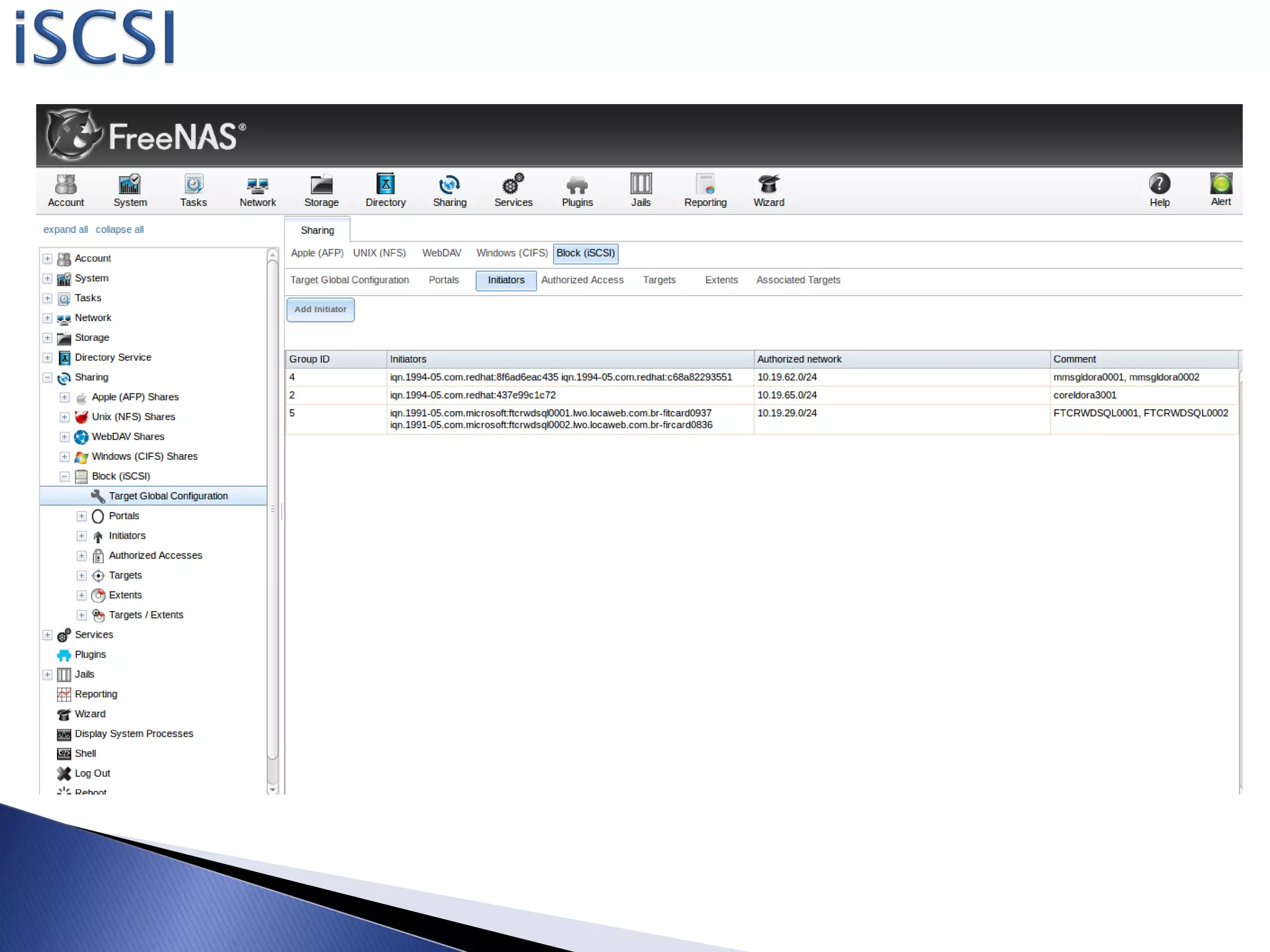The height and width of the screenshot is (952, 1270).
Task: Open the Help question mark icon
Action: coord(1159,184)
